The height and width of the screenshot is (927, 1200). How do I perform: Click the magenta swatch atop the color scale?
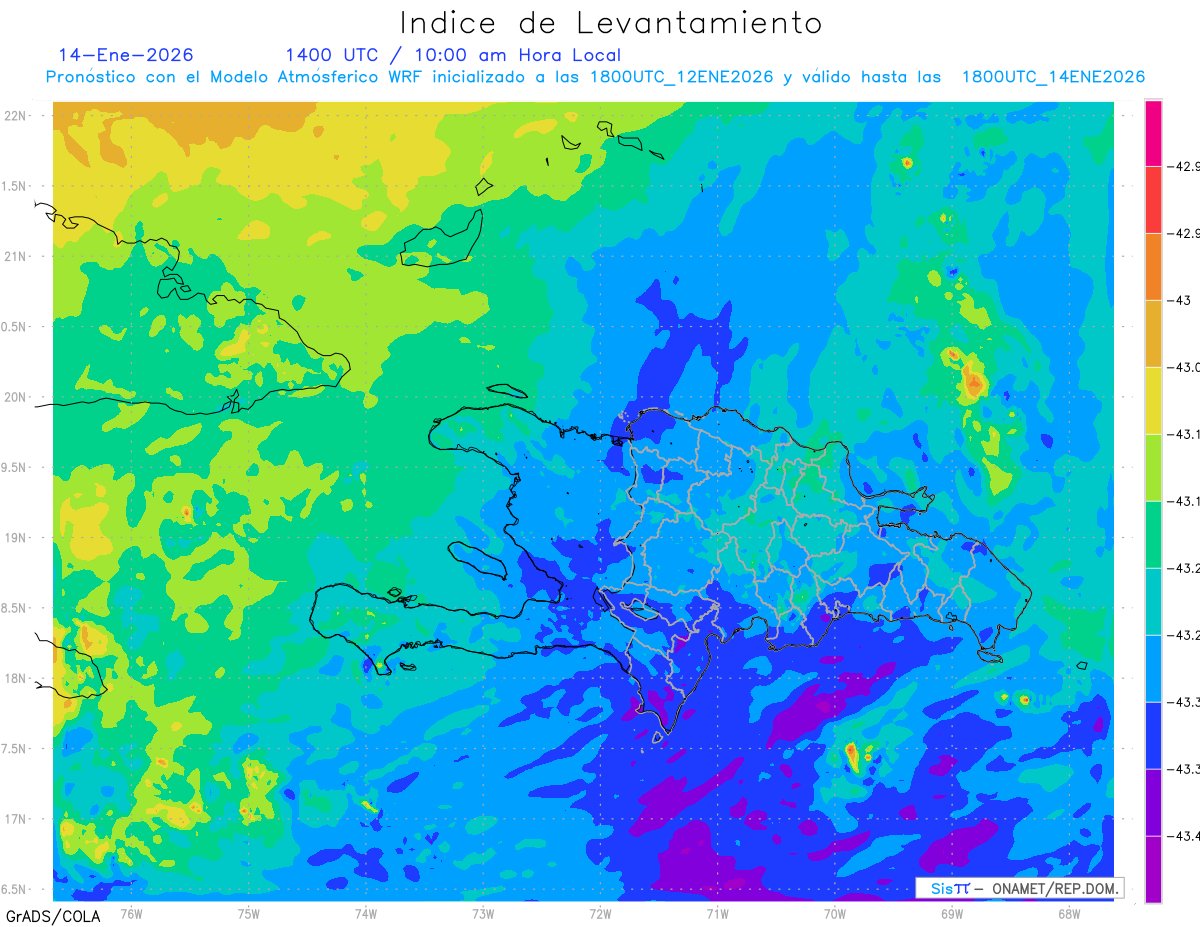click(x=1153, y=133)
